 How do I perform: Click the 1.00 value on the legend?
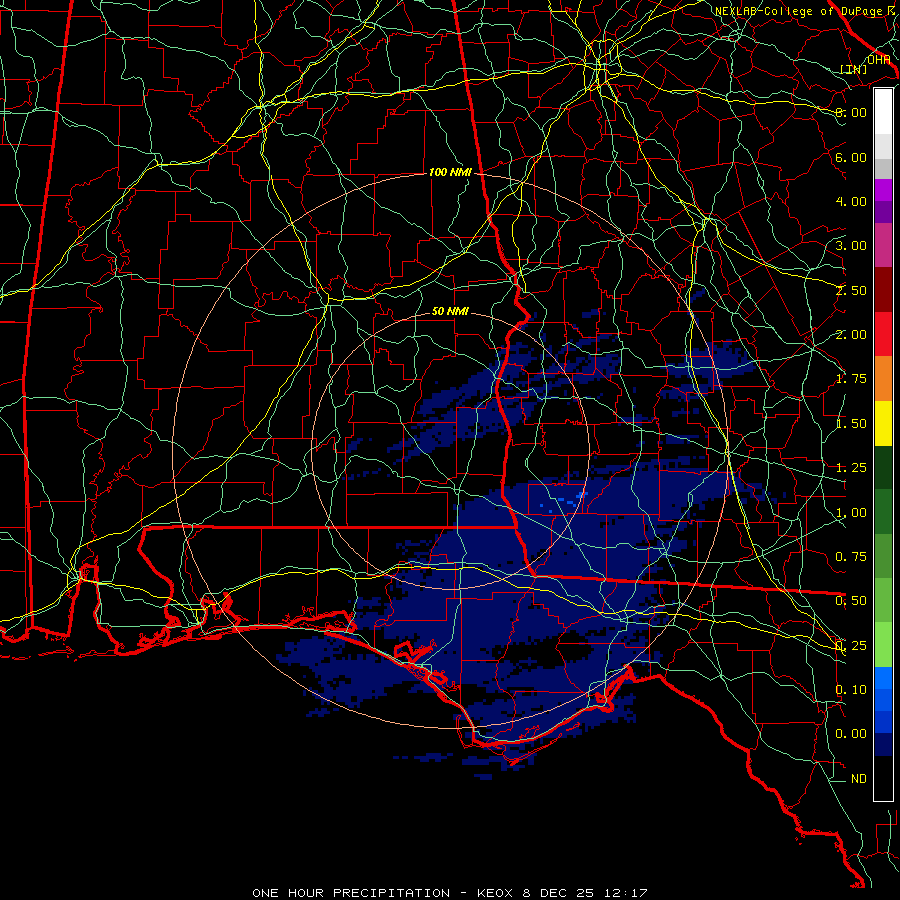[x=851, y=513]
